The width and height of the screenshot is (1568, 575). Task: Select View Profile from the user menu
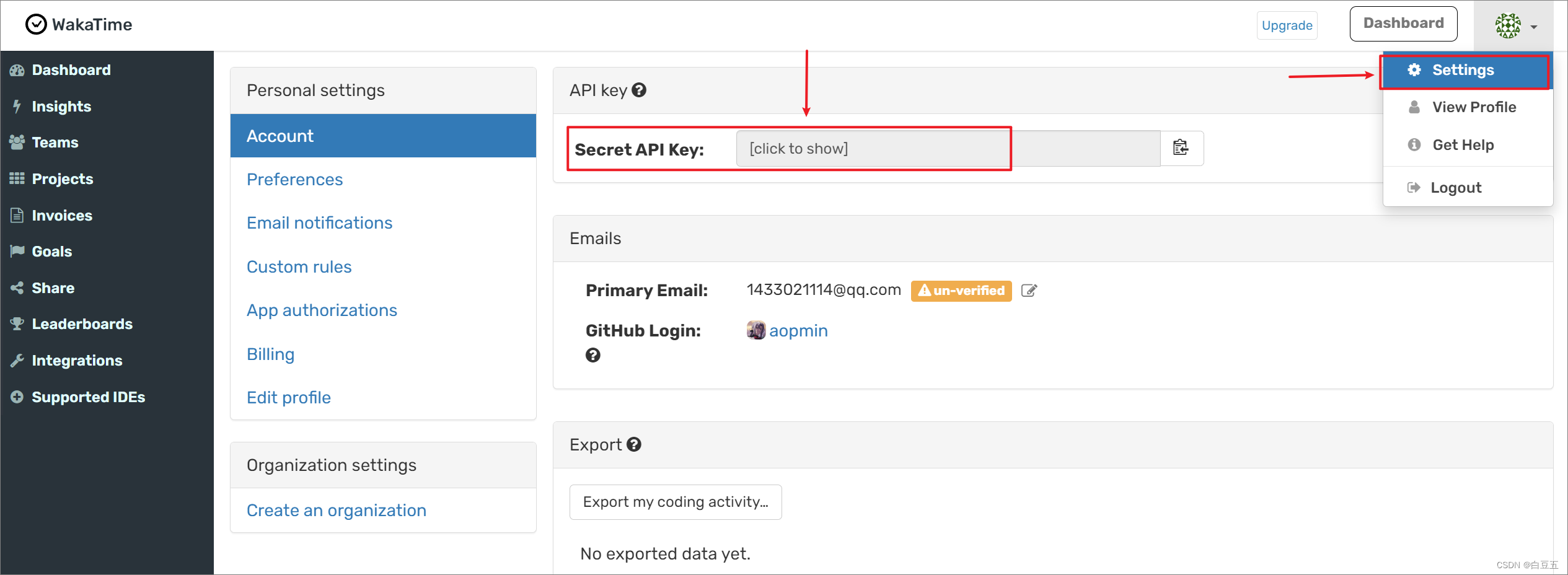(1467, 107)
